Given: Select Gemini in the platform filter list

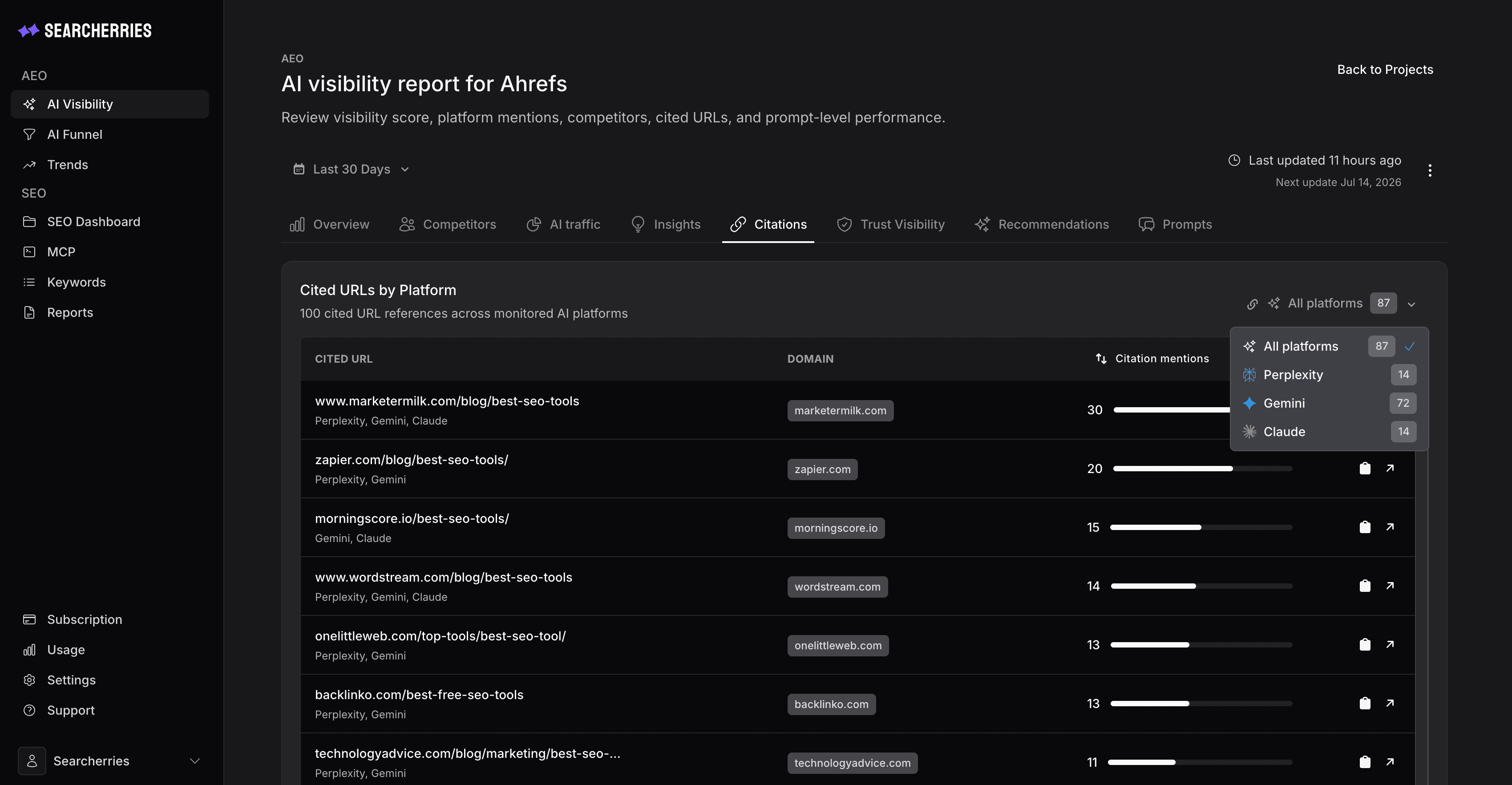Looking at the screenshot, I should click(1329, 403).
